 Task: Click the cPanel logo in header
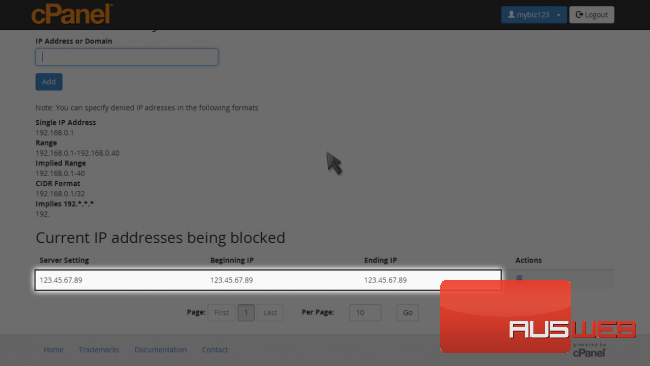click(72, 15)
